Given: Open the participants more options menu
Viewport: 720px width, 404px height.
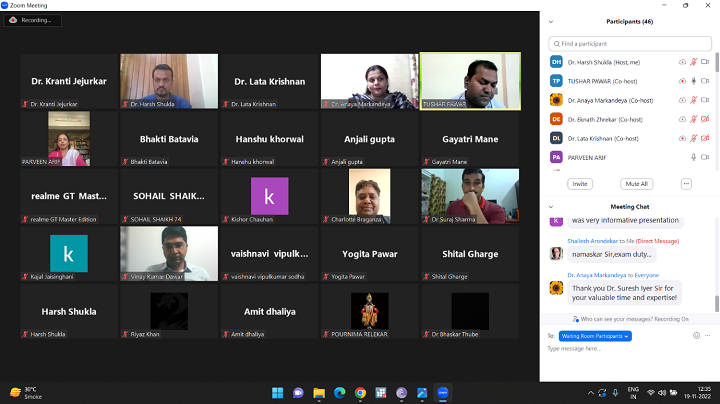Looking at the screenshot, I should pyautogui.click(x=686, y=184).
